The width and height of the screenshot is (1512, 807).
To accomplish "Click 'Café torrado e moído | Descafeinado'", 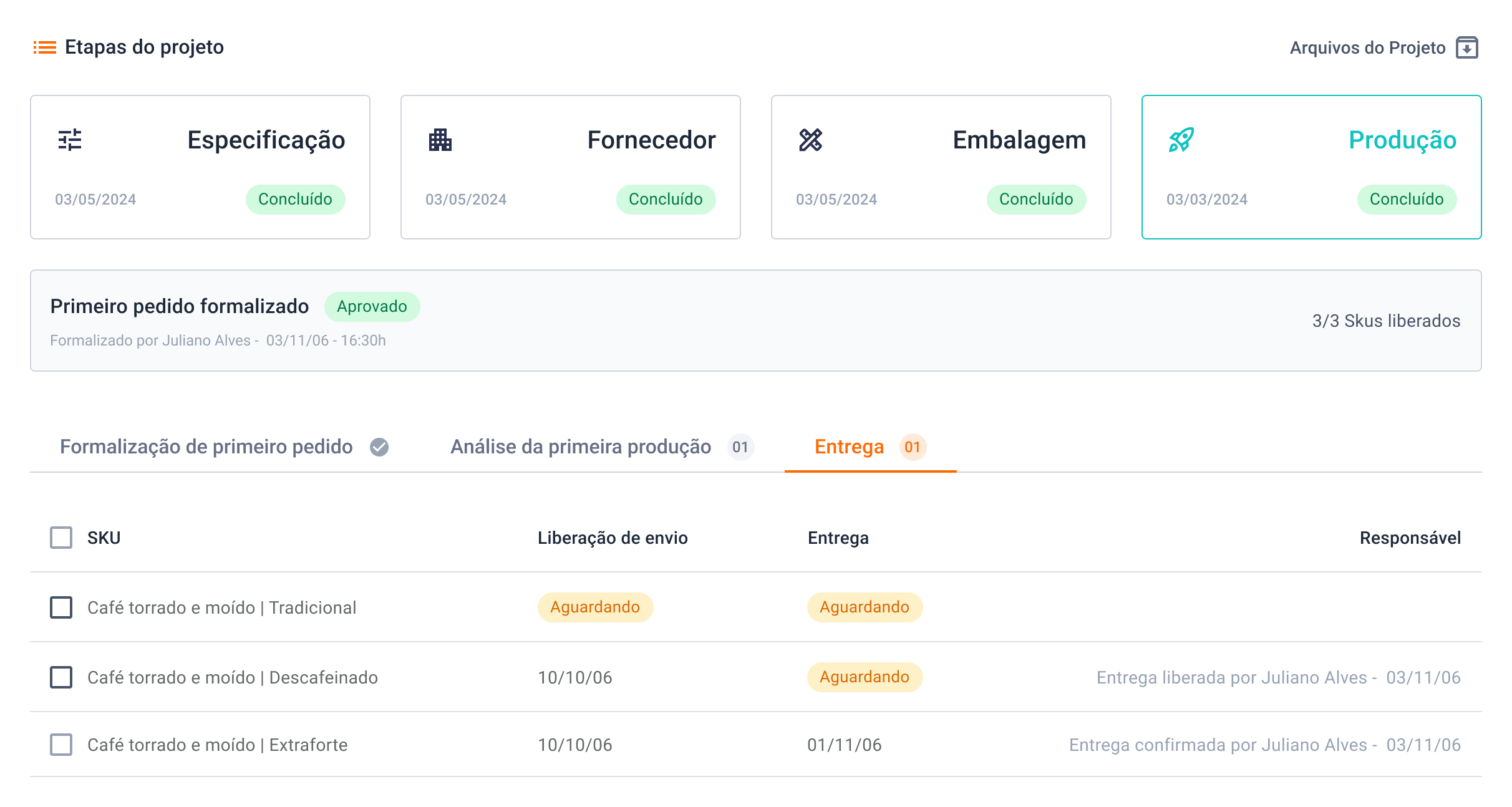I will [x=233, y=678].
